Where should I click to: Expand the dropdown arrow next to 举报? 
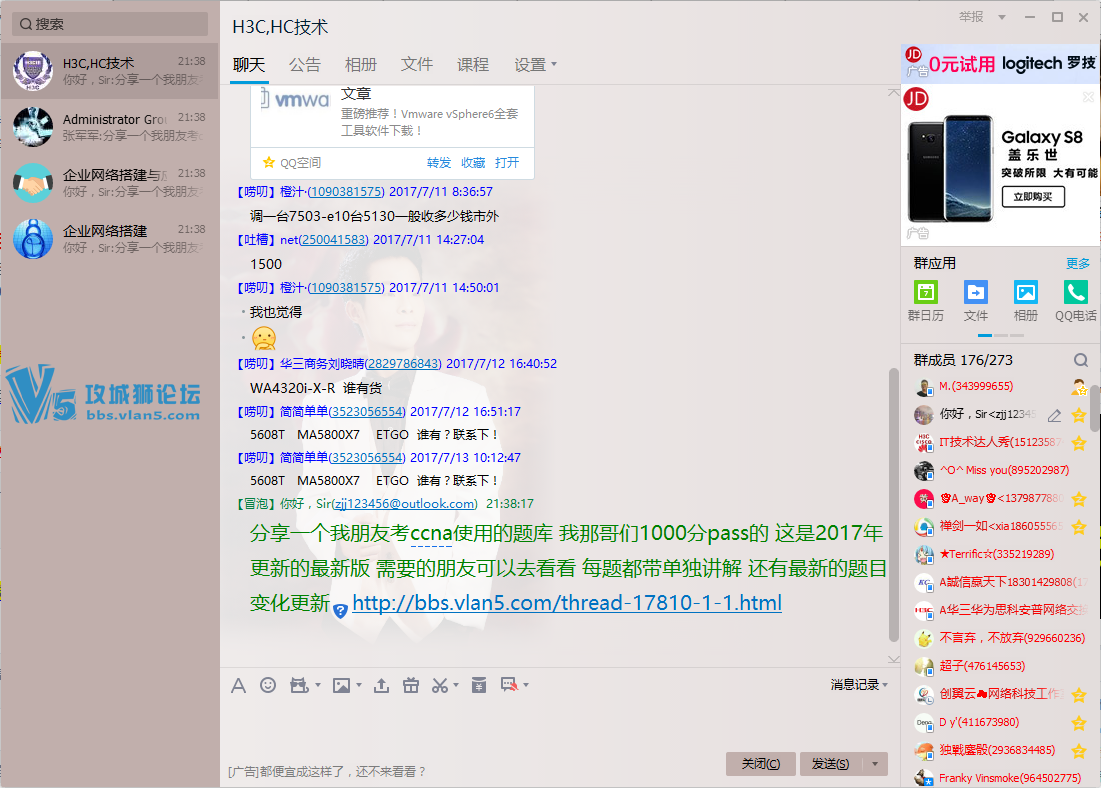pos(1002,18)
